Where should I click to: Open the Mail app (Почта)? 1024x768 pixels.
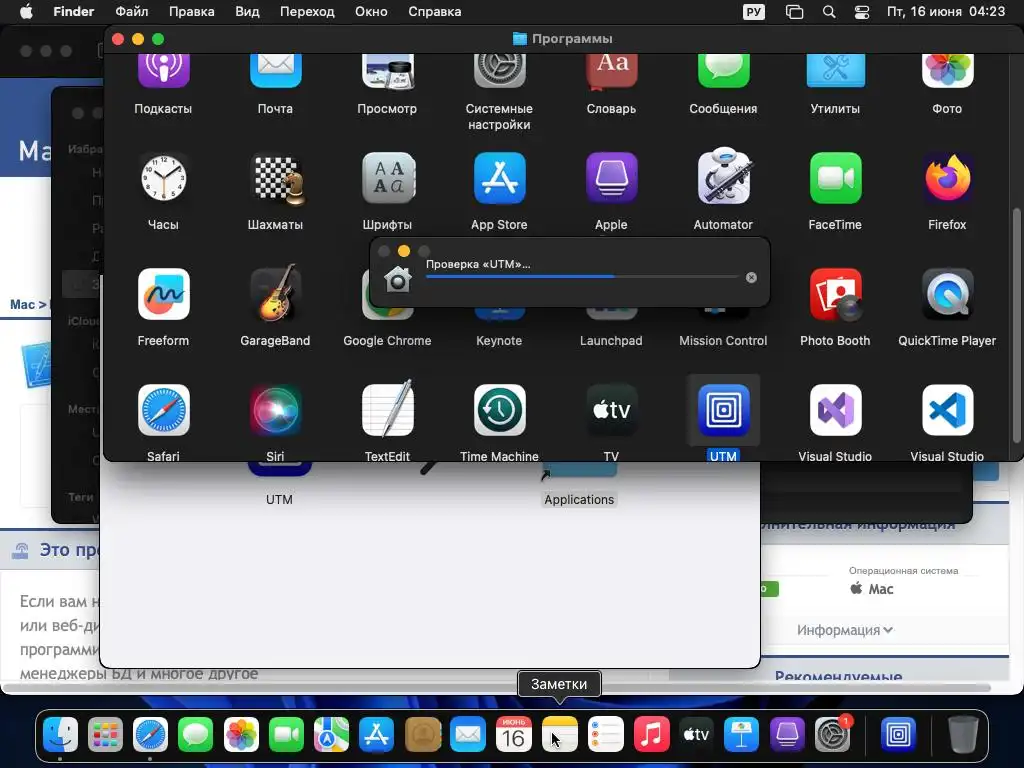pyautogui.click(x=276, y=71)
